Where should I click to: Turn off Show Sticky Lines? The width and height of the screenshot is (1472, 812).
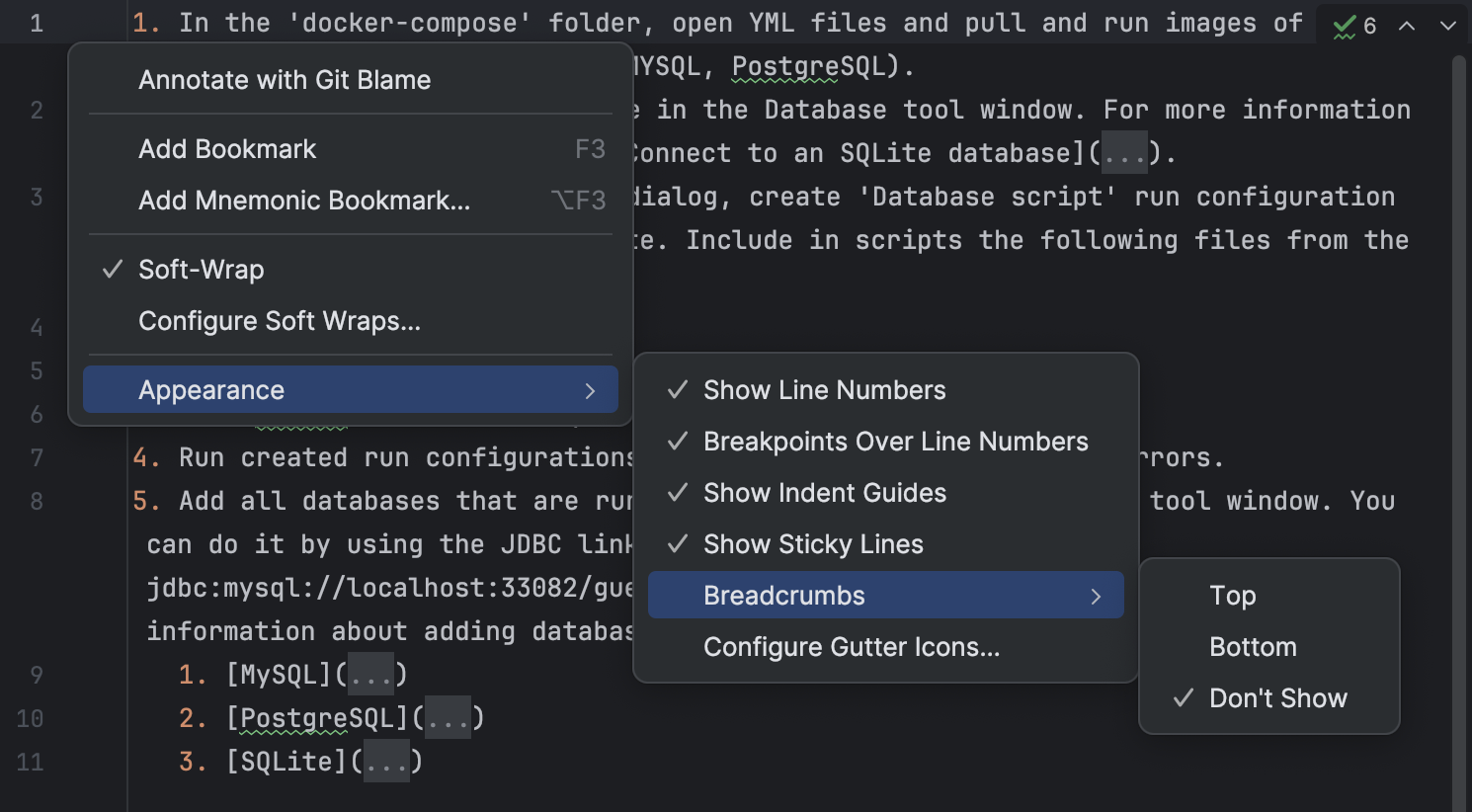812,543
